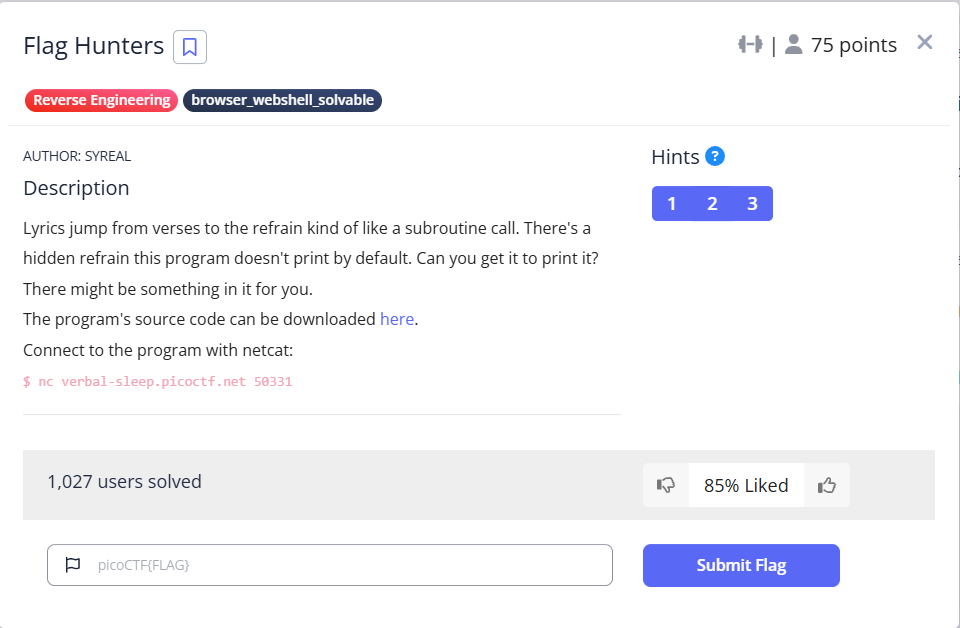Click the flag icon in the input box
The width and height of the screenshot is (960, 628).
(x=72, y=565)
